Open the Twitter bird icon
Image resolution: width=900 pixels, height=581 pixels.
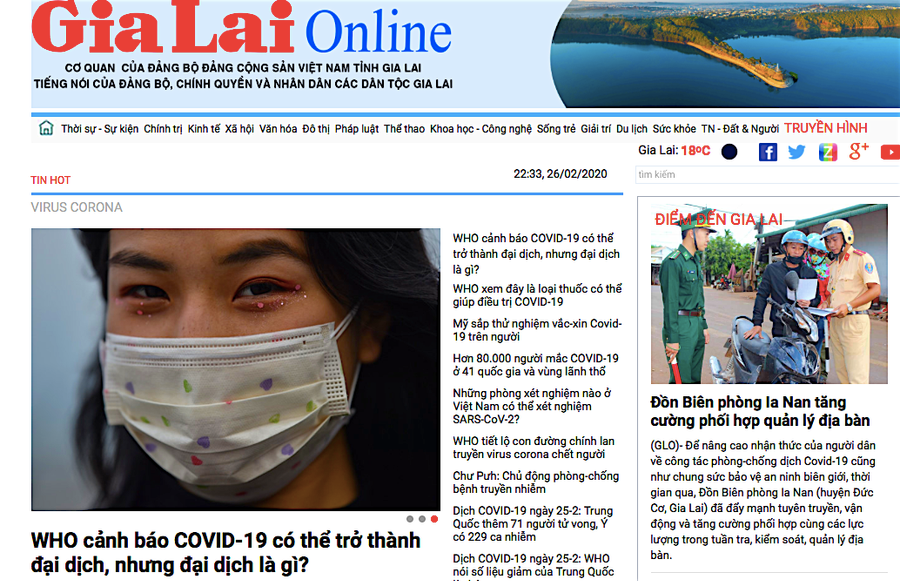tap(797, 152)
